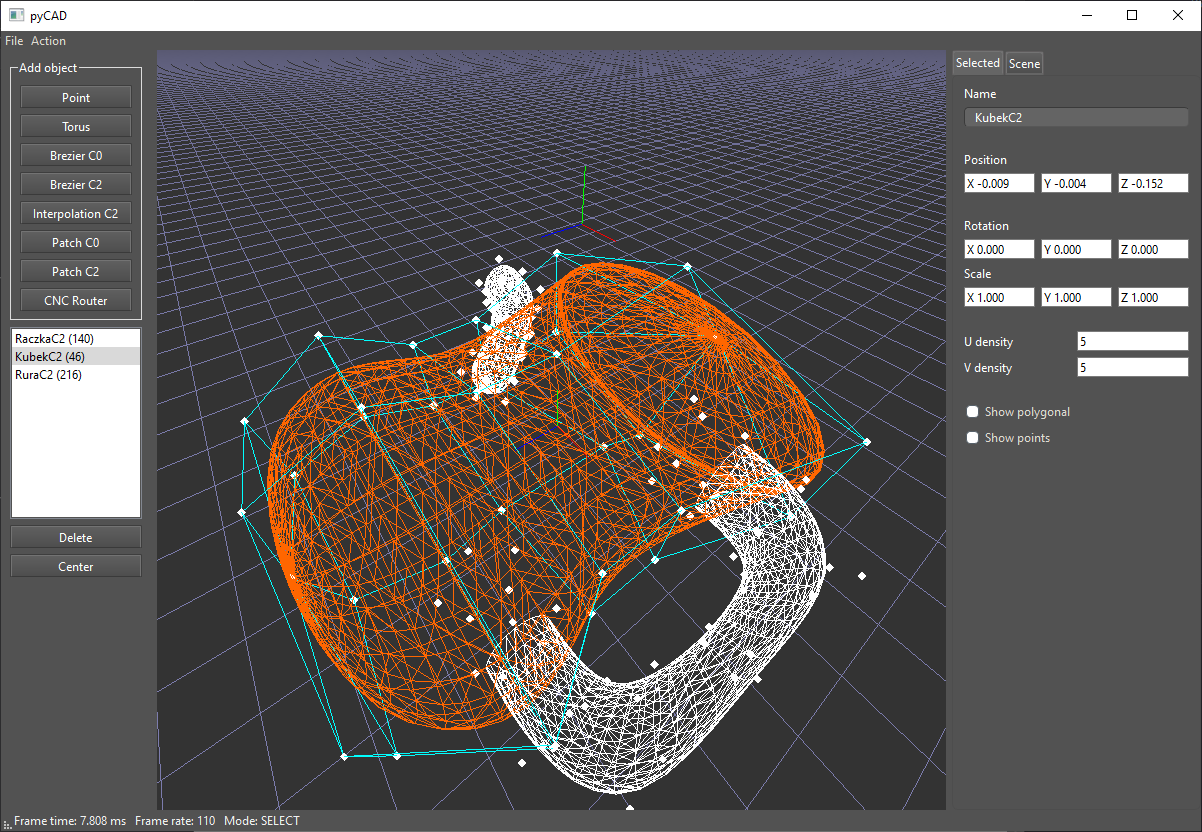Screen dimensions: 1202x832
Task: Add an Interpolation C2 curve
Action: click(75, 213)
